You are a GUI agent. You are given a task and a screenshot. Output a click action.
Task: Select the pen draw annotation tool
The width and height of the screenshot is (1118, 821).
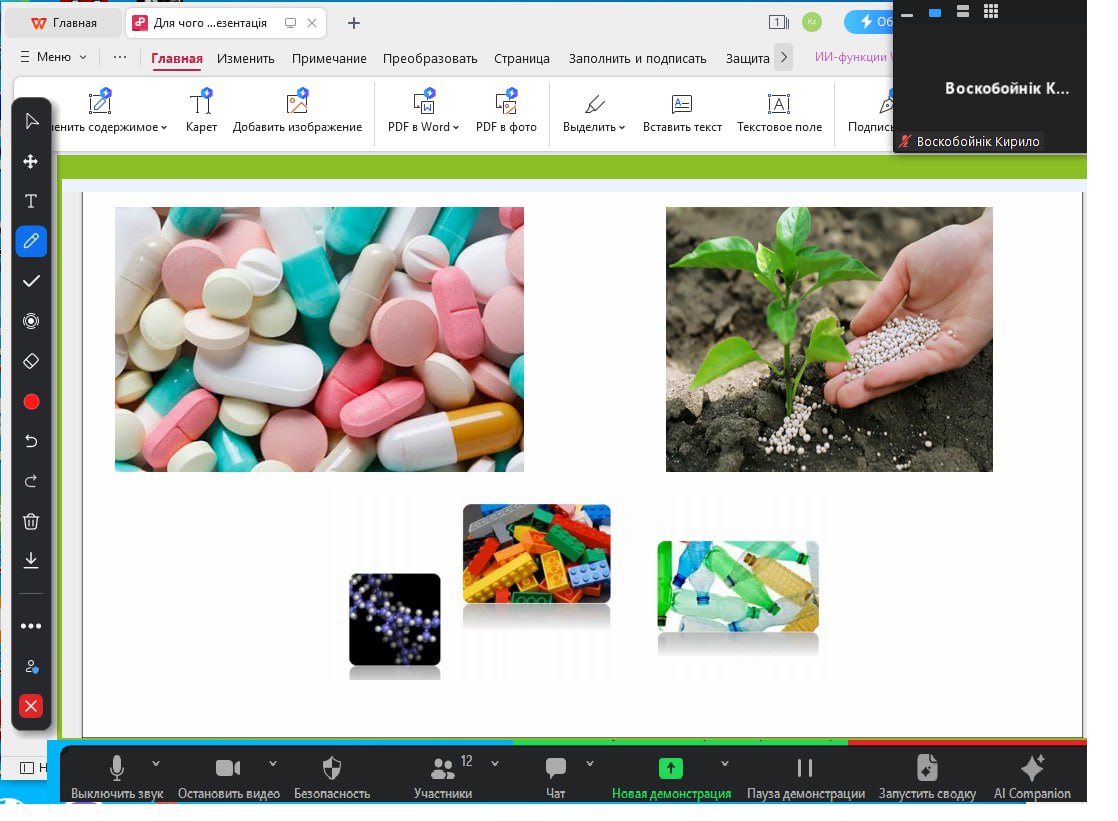31,241
